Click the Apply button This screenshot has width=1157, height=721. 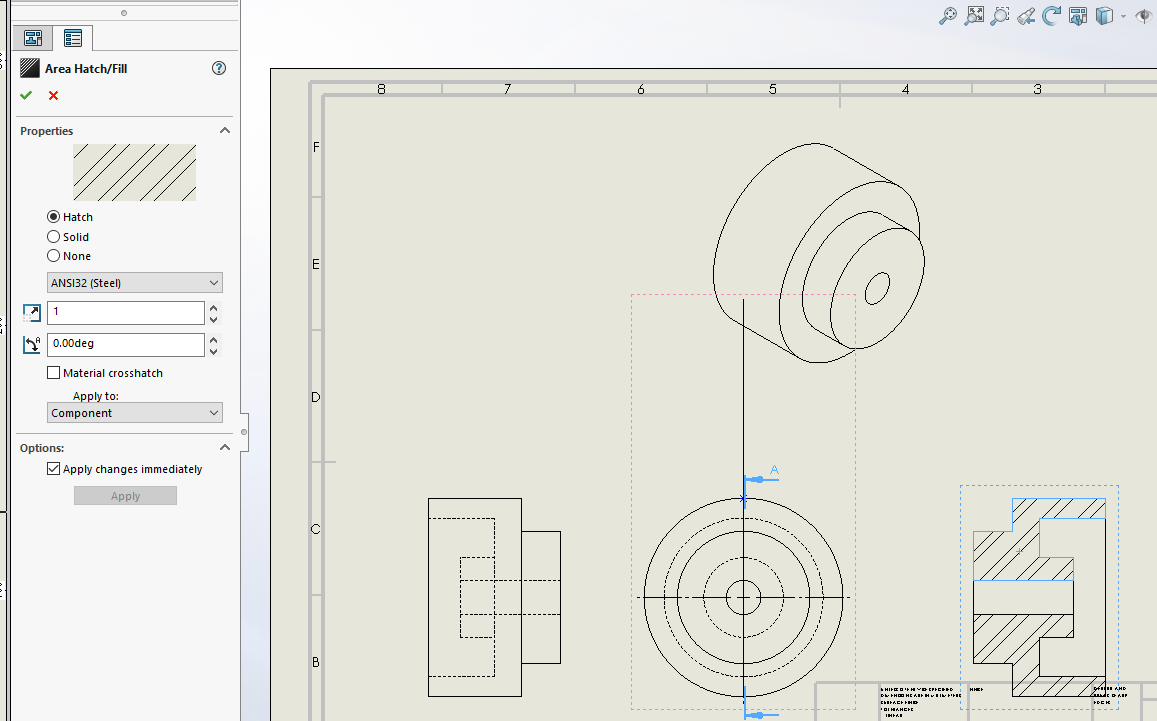coord(125,496)
